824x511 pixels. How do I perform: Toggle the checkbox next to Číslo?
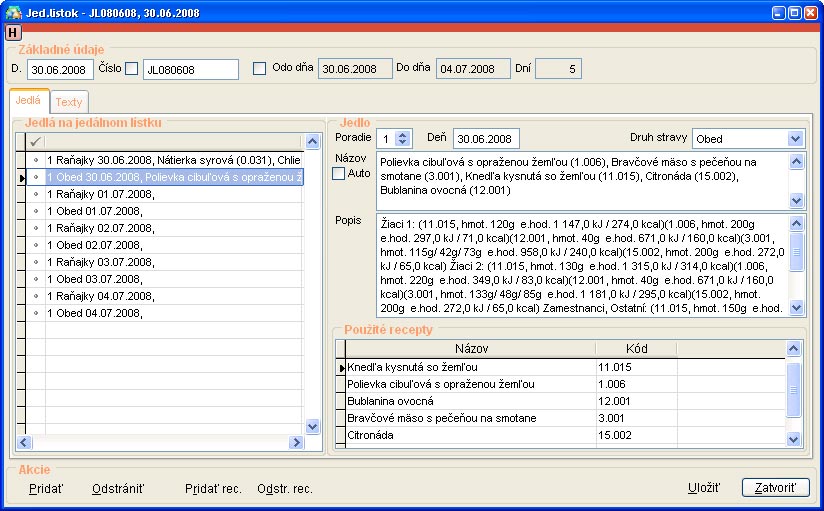pyautogui.click(x=131, y=68)
